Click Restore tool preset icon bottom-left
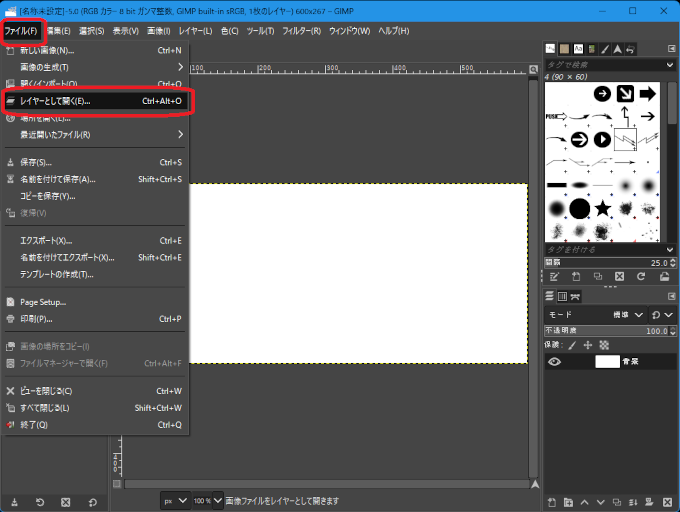This screenshot has height=512, width=680. (x=40, y=502)
